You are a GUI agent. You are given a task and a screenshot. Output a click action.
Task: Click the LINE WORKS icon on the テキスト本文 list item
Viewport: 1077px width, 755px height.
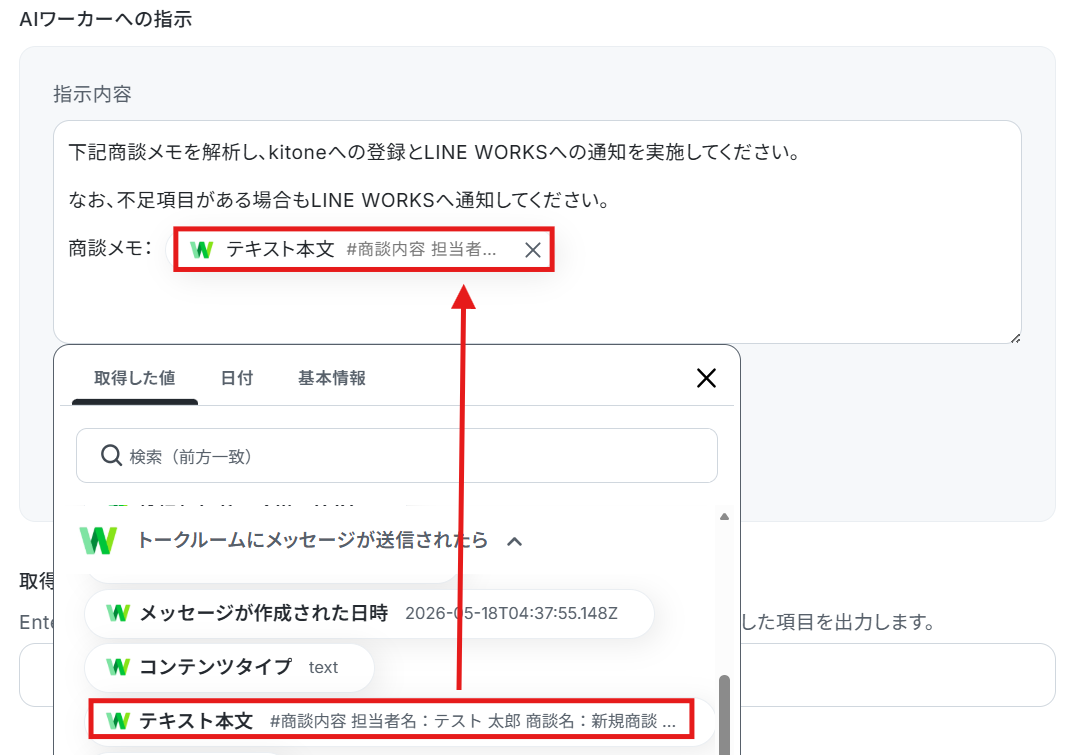tap(118, 721)
